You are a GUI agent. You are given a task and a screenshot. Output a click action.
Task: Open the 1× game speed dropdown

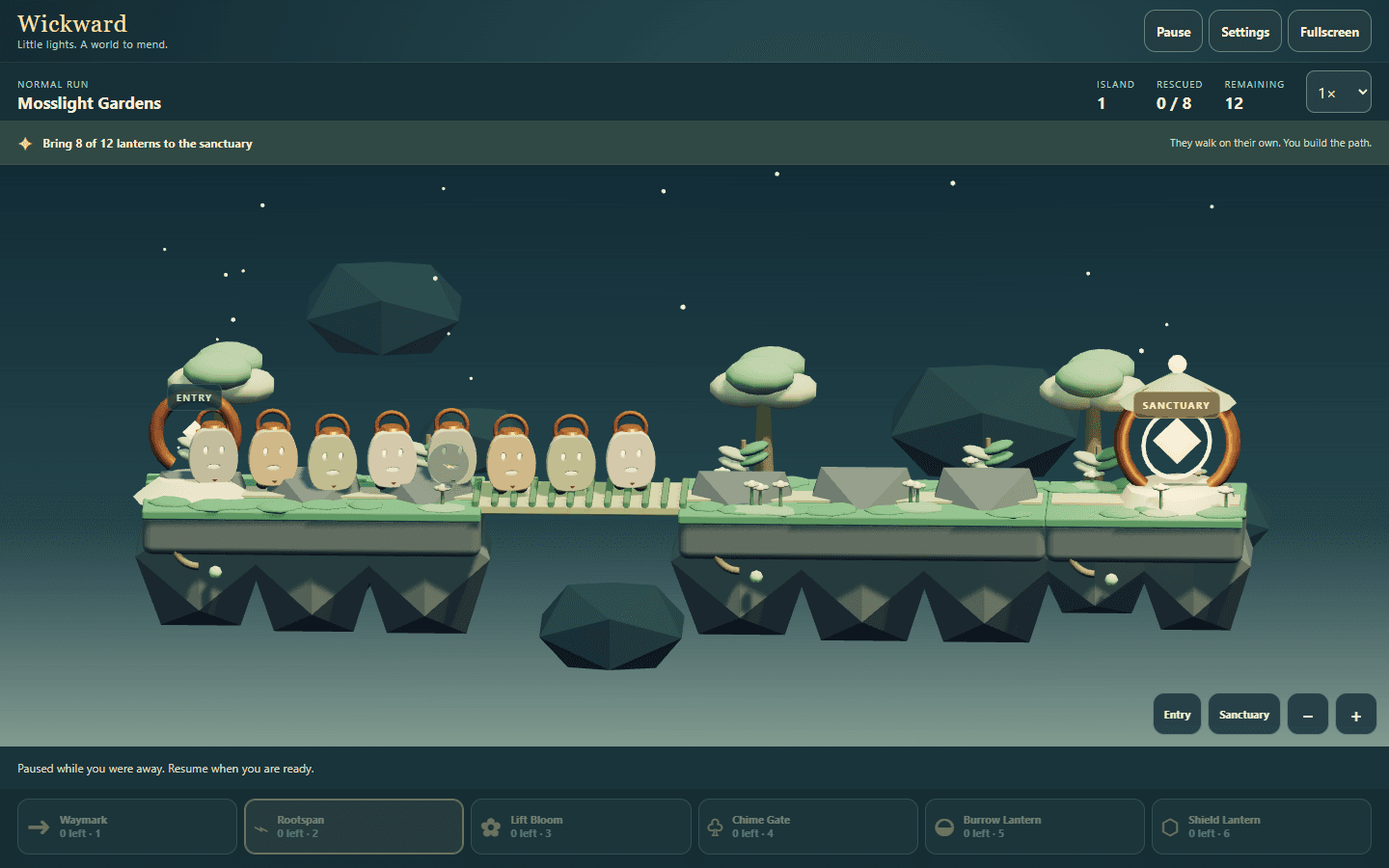point(1339,93)
